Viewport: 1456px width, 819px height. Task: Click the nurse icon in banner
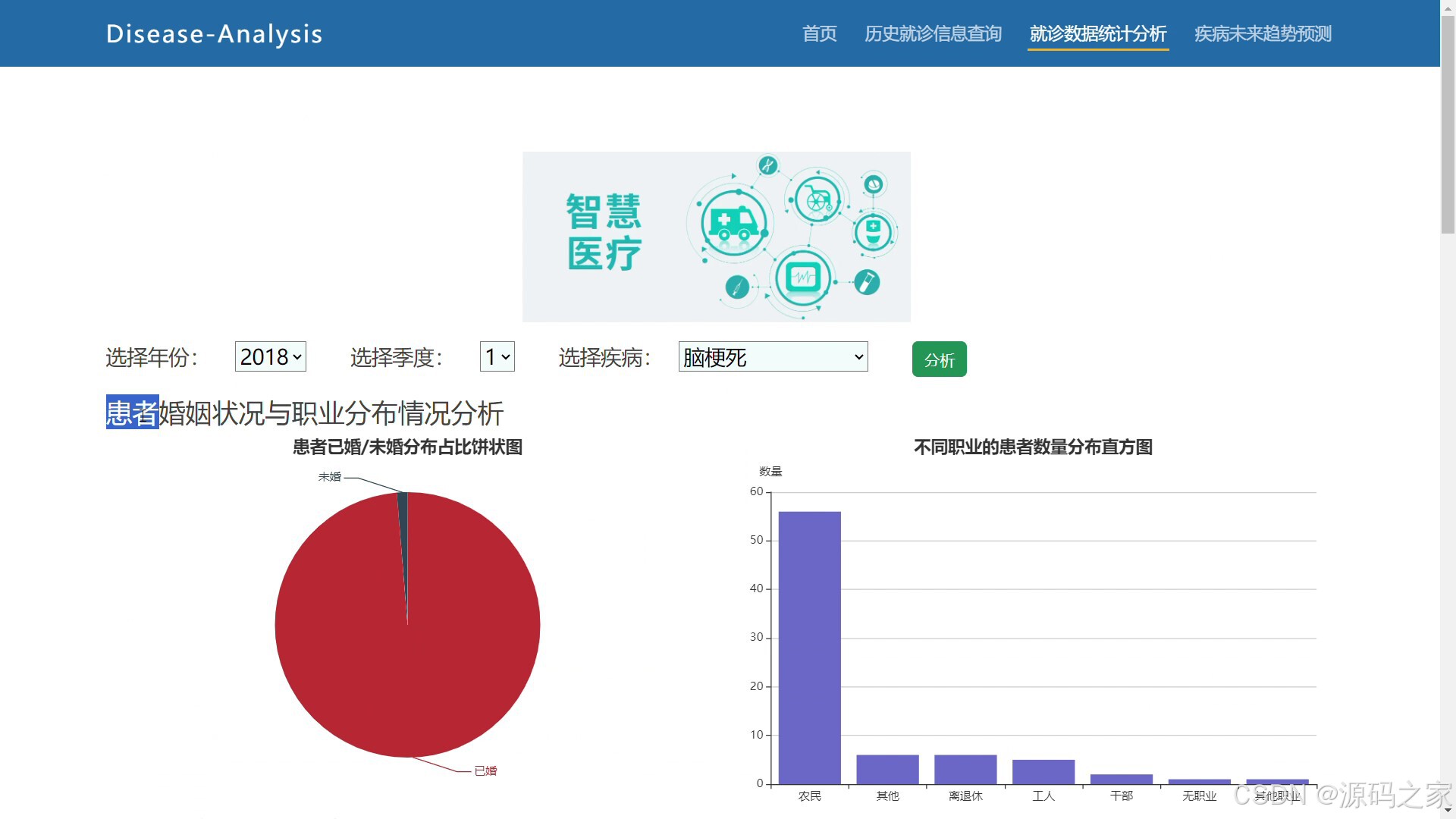tap(873, 232)
